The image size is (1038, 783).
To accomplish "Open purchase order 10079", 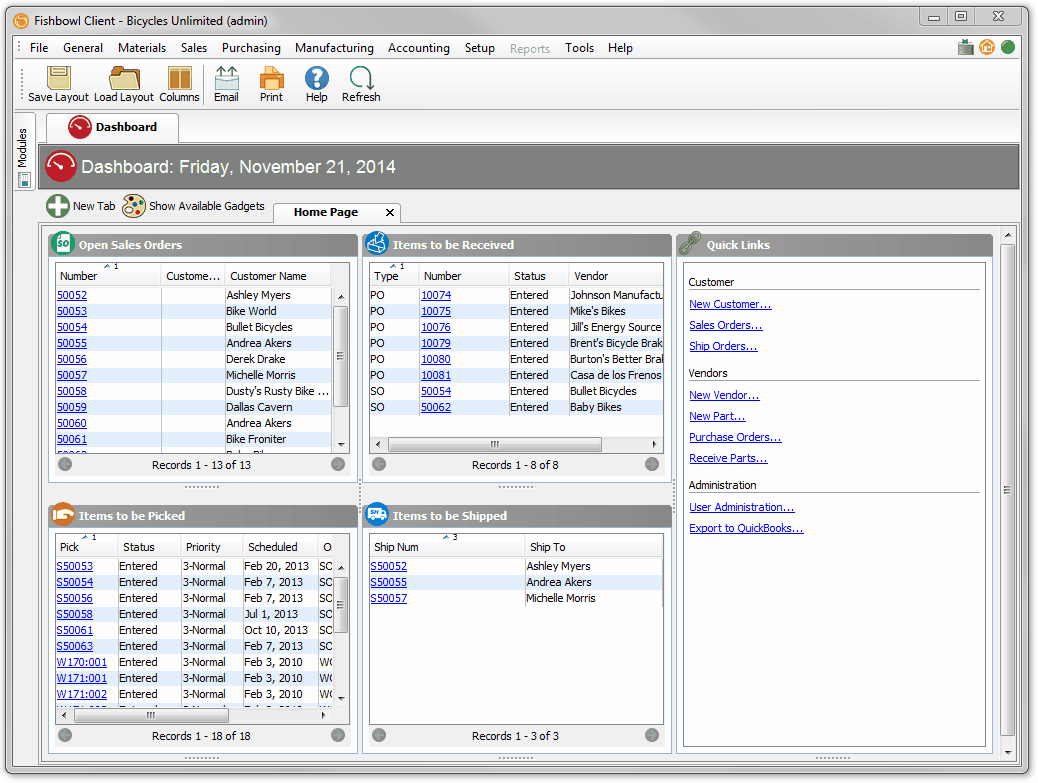I will 436,344.
